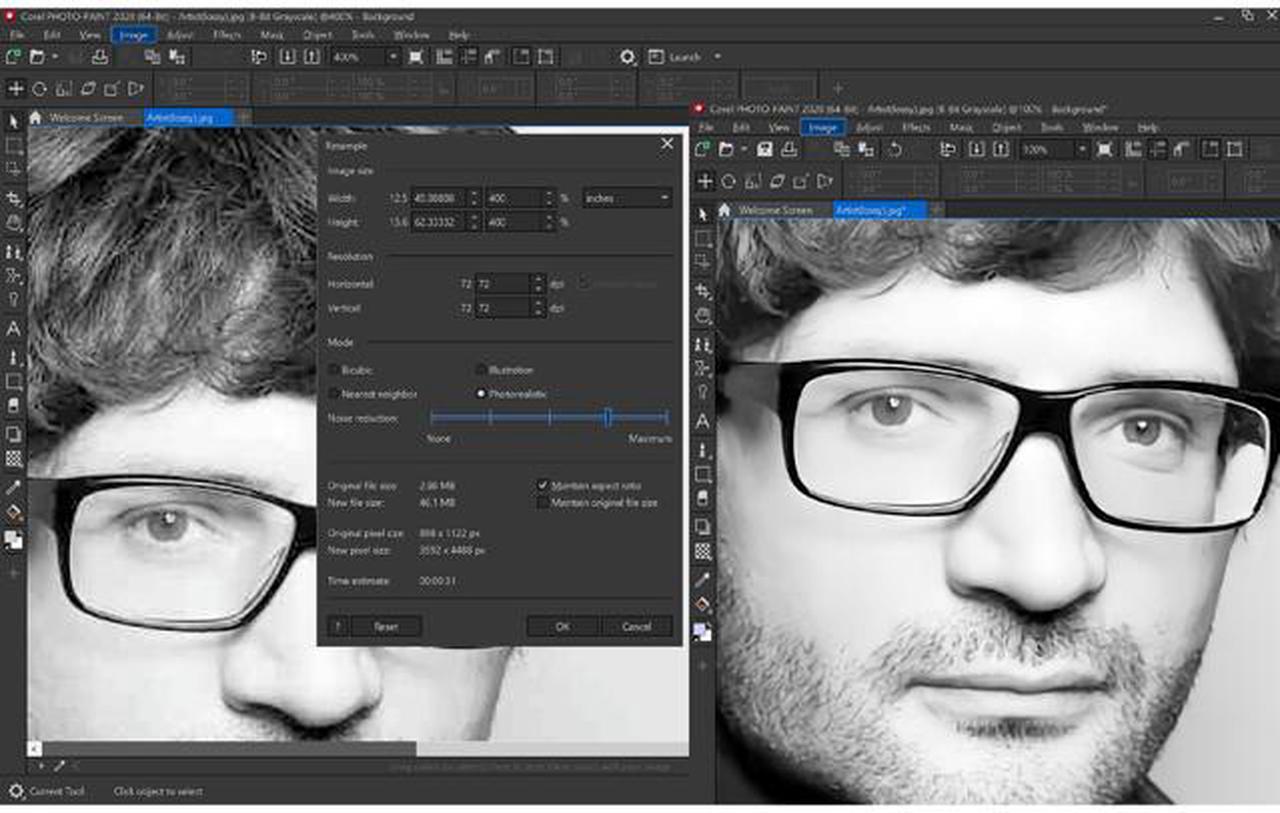1280x813 pixels.
Task: Click the New document icon in left window toolbar
Action: point(15,57)
